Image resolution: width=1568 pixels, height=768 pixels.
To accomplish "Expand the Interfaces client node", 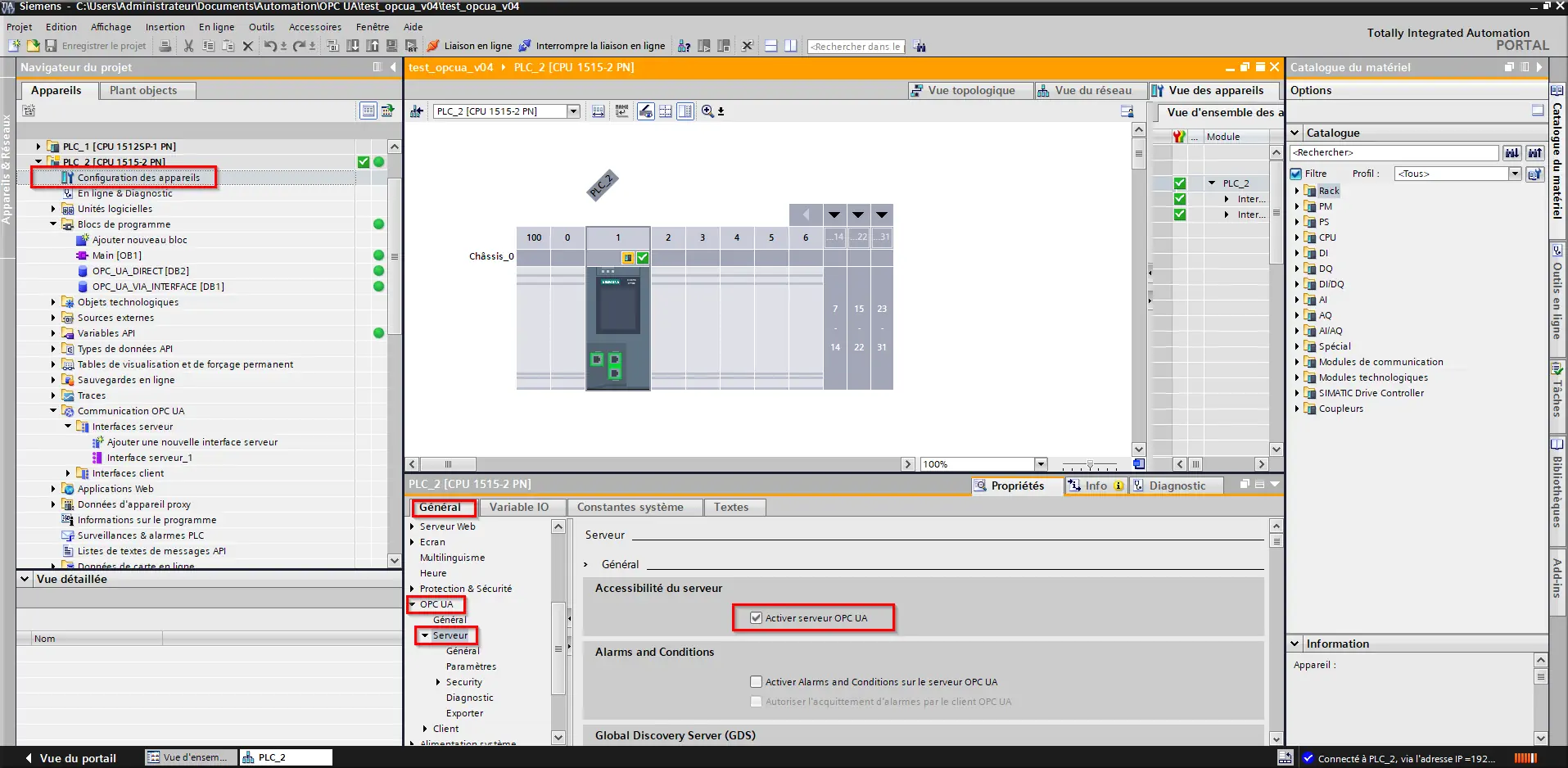I will tap(68, 473).
